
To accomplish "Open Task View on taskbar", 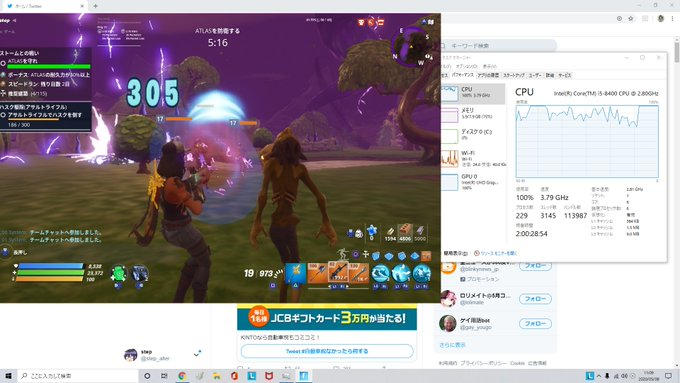I will point(164,376).
